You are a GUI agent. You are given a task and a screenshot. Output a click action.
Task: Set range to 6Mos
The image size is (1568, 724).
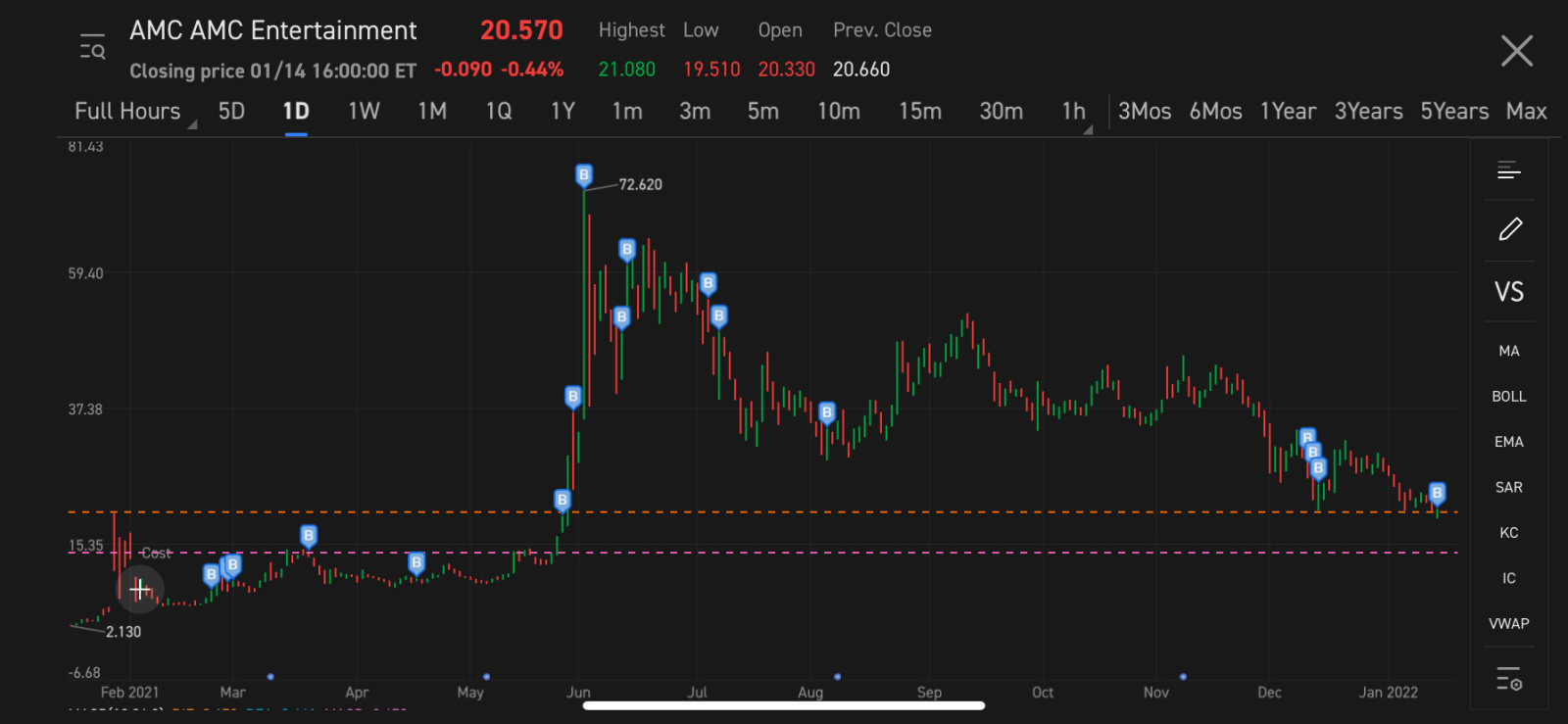1215,111
